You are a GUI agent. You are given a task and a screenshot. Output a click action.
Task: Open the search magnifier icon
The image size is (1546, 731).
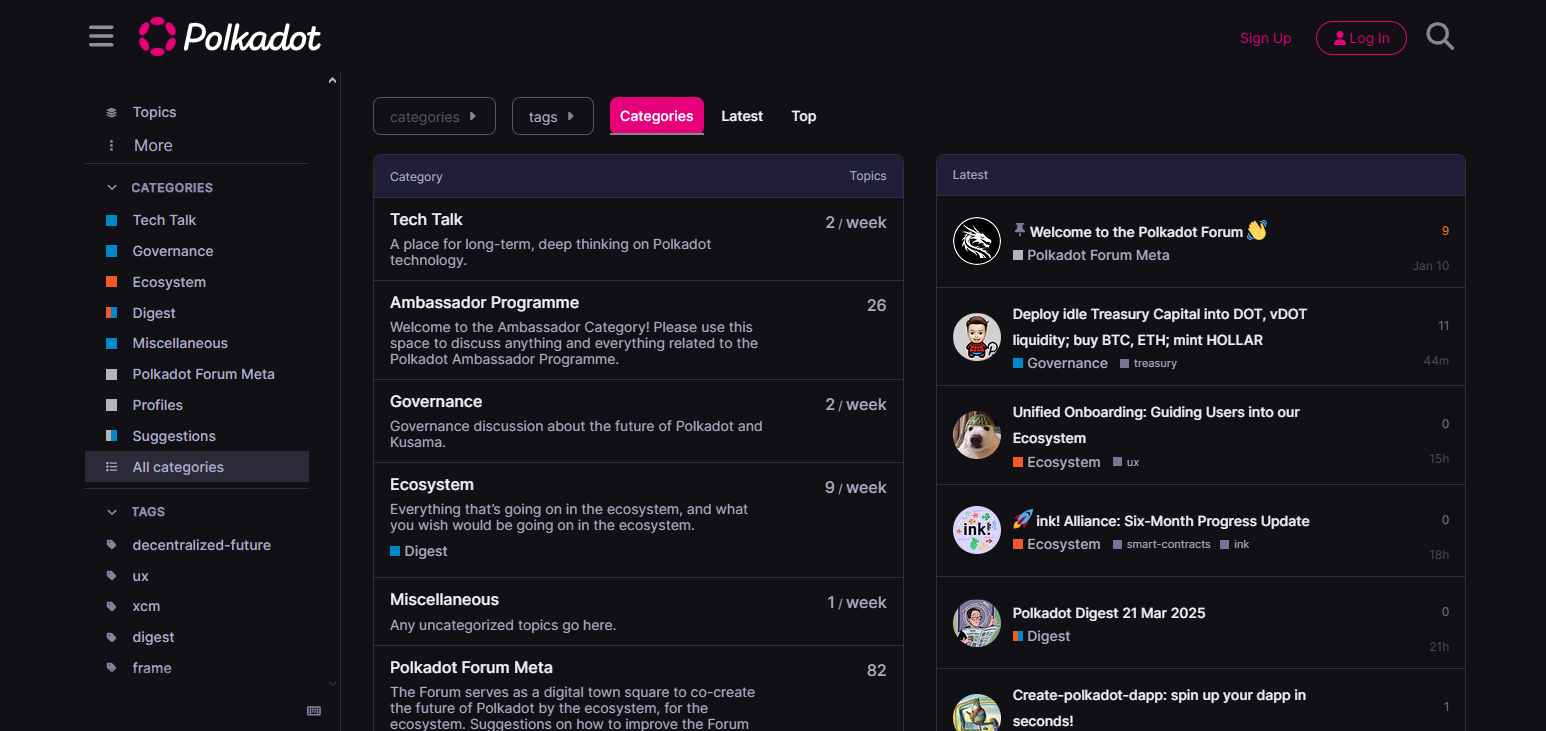1440,37
